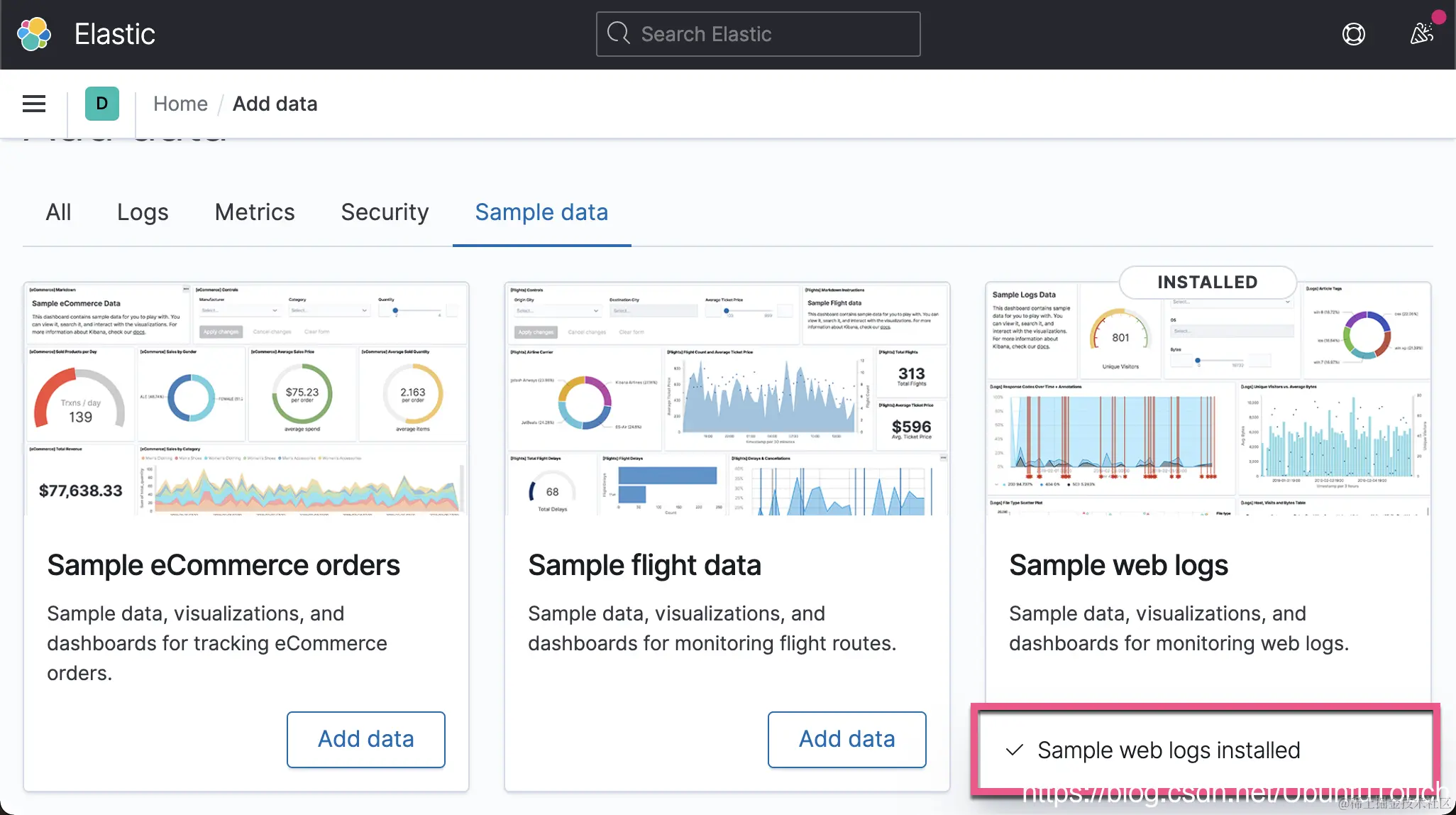Viewport: 1456px width, 815px height.
Task: Click the Sample web logs card title
Action: [1118, 565]
